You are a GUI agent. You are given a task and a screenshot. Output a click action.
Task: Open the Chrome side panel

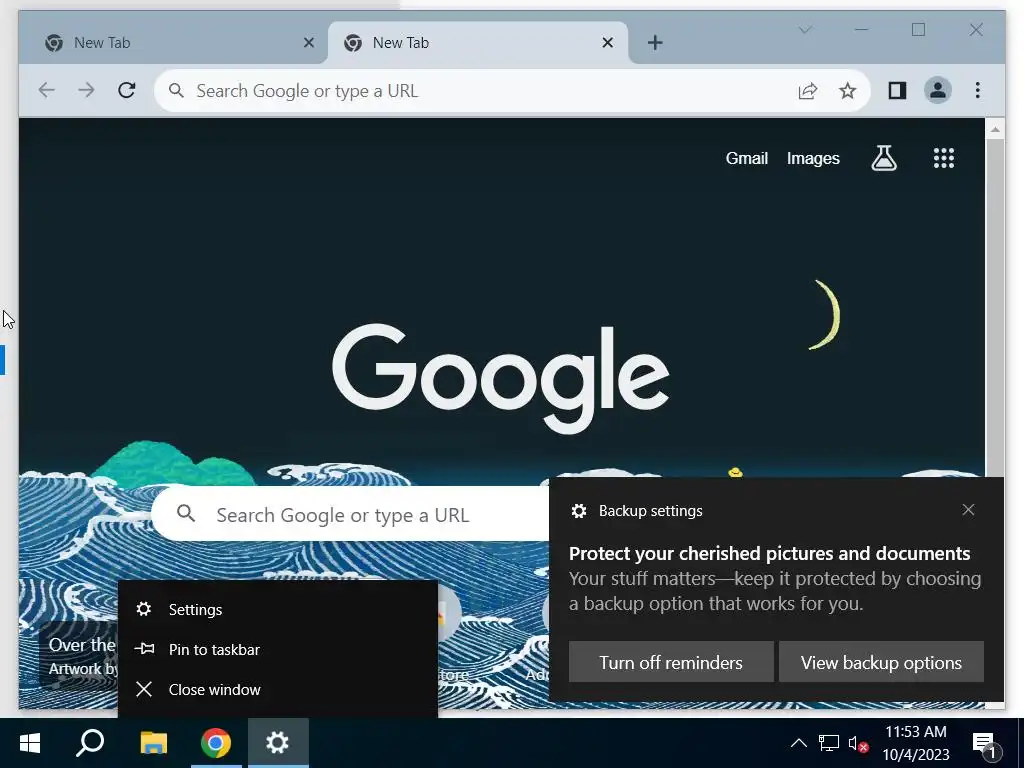[897, 91]
